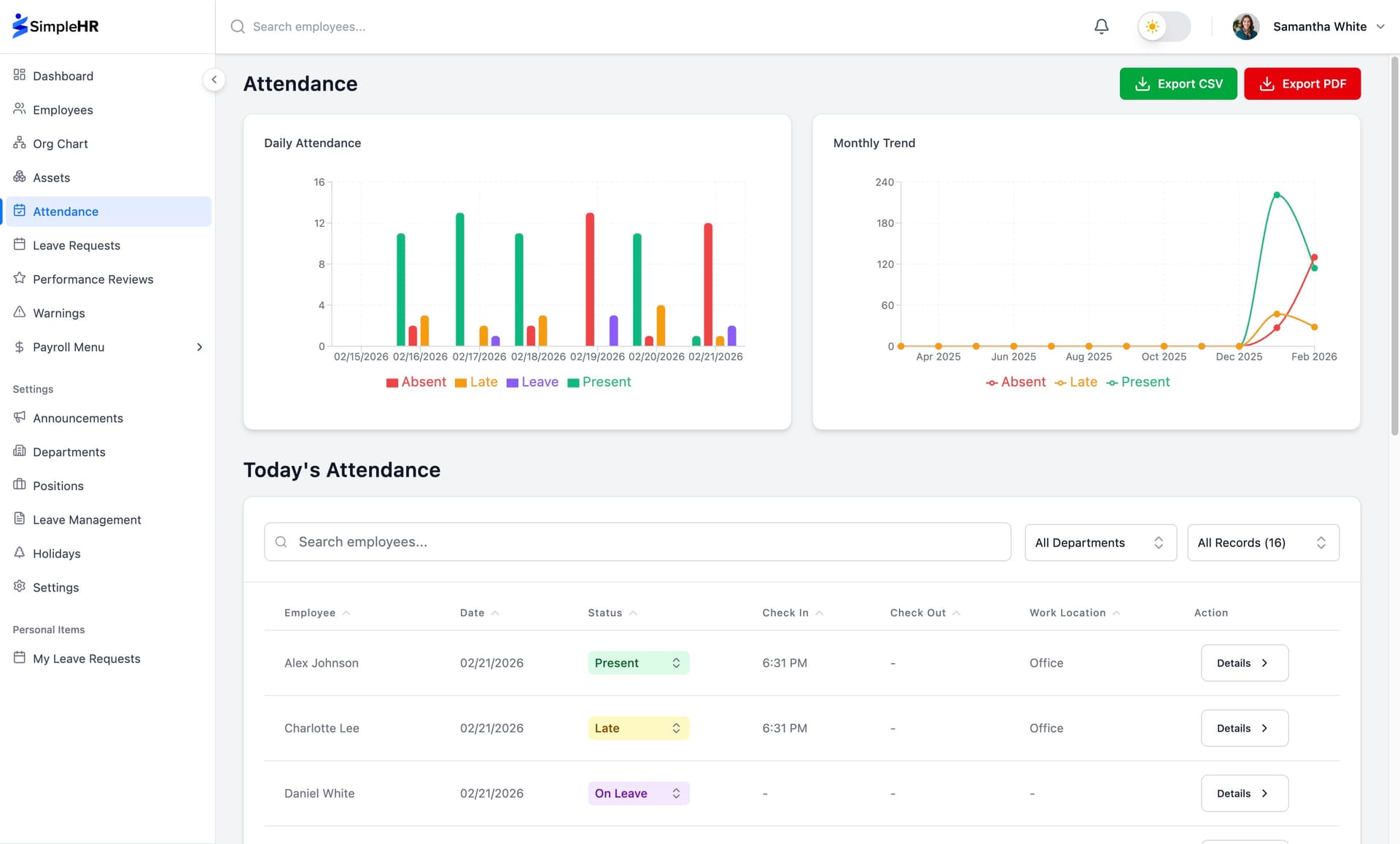Go to Performance Reviews

click(x=93, y=279)
